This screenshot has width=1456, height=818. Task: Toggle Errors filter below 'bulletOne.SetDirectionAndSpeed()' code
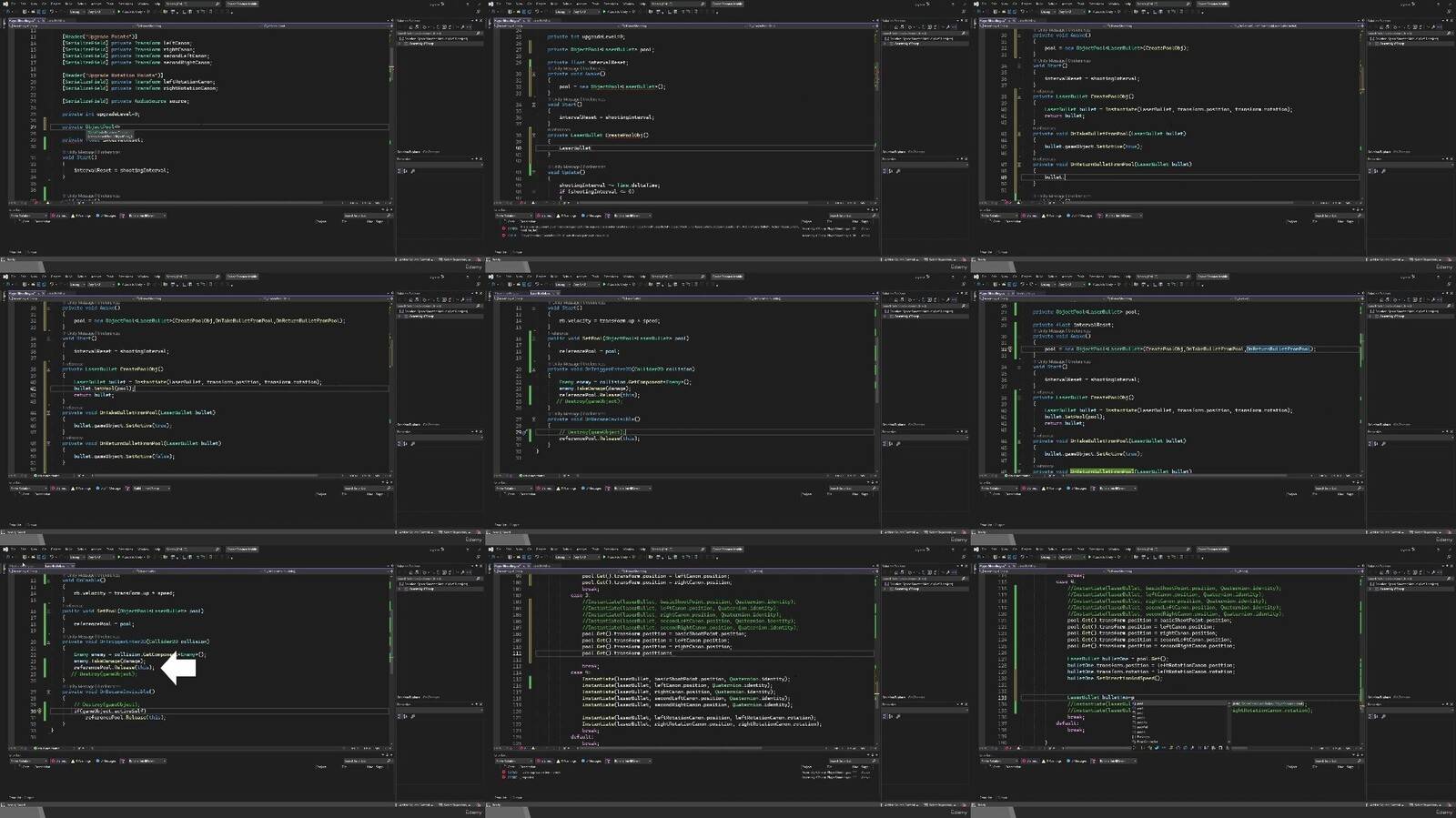(1030, 762)
